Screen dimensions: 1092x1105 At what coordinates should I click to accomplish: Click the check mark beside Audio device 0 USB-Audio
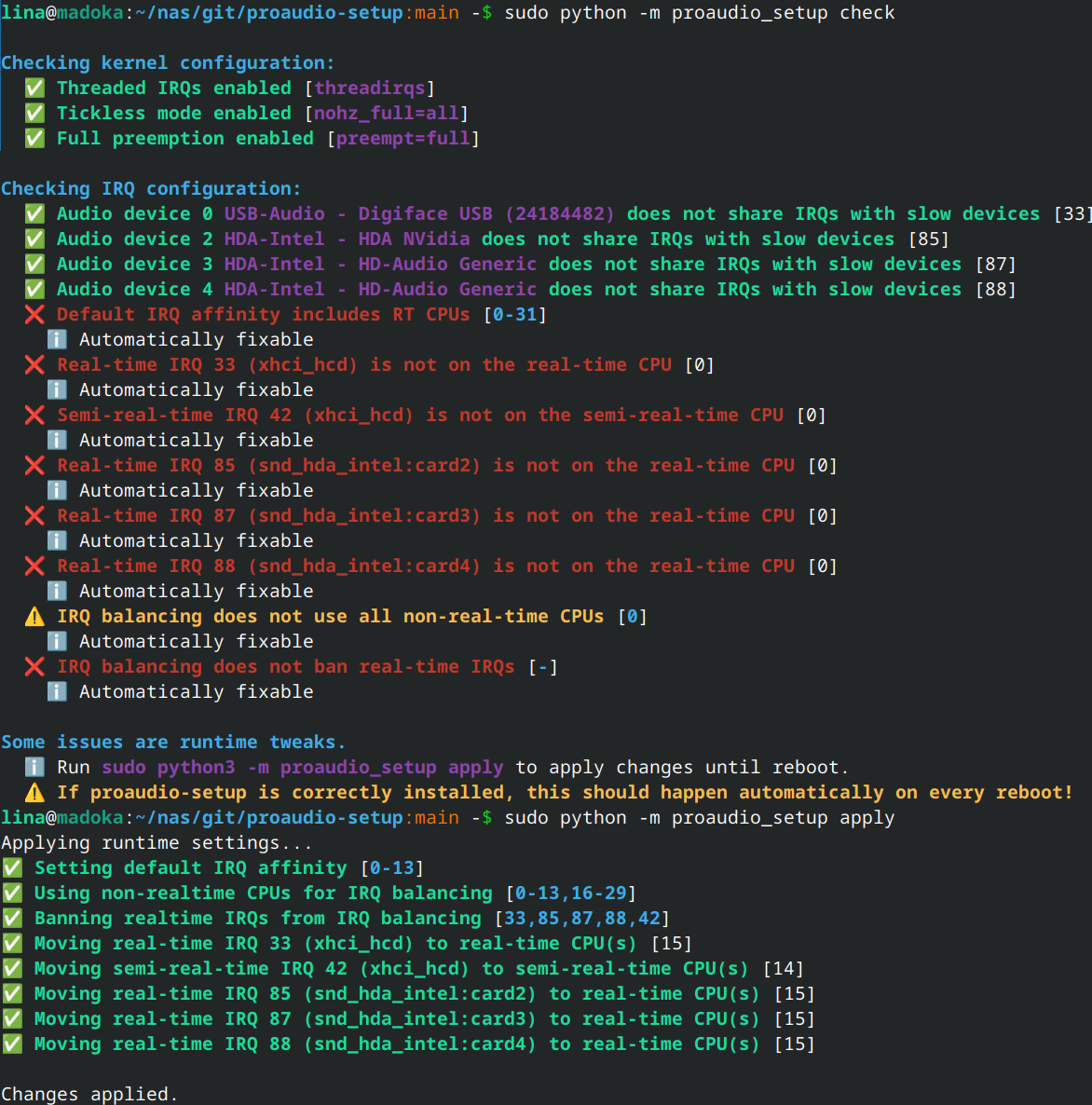34,214
